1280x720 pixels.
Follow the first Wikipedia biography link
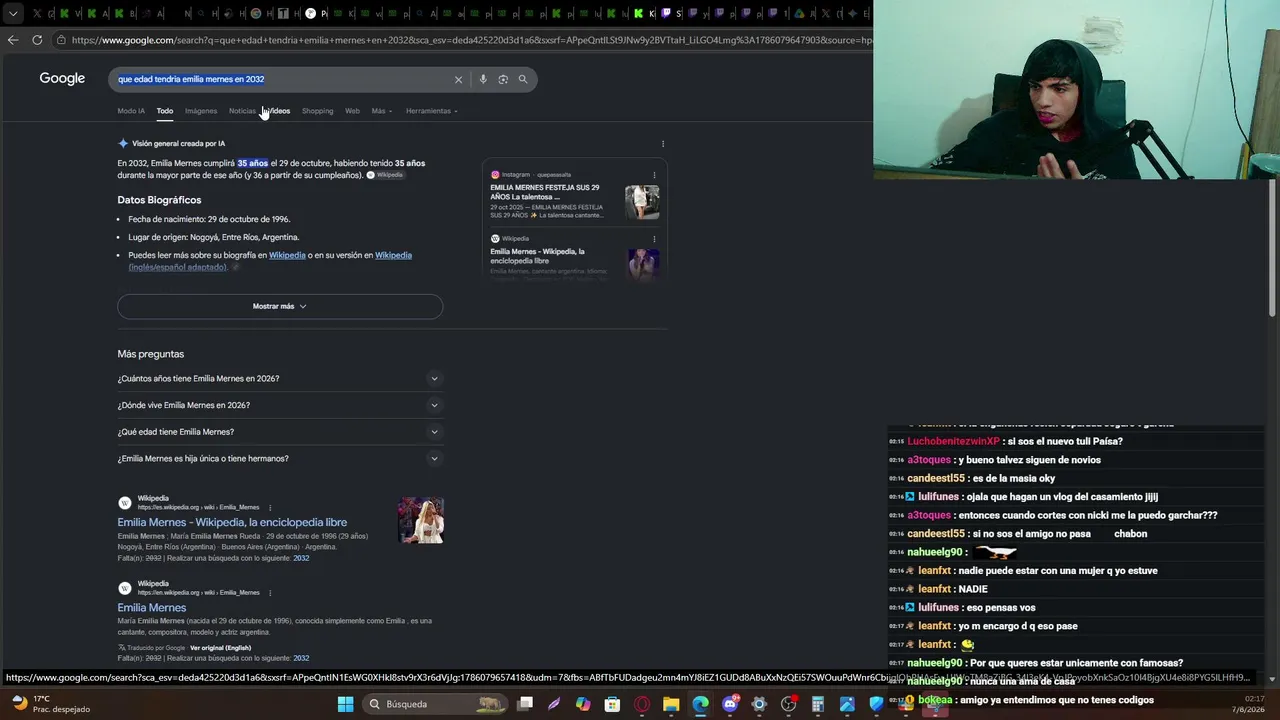tap(287, 255)
